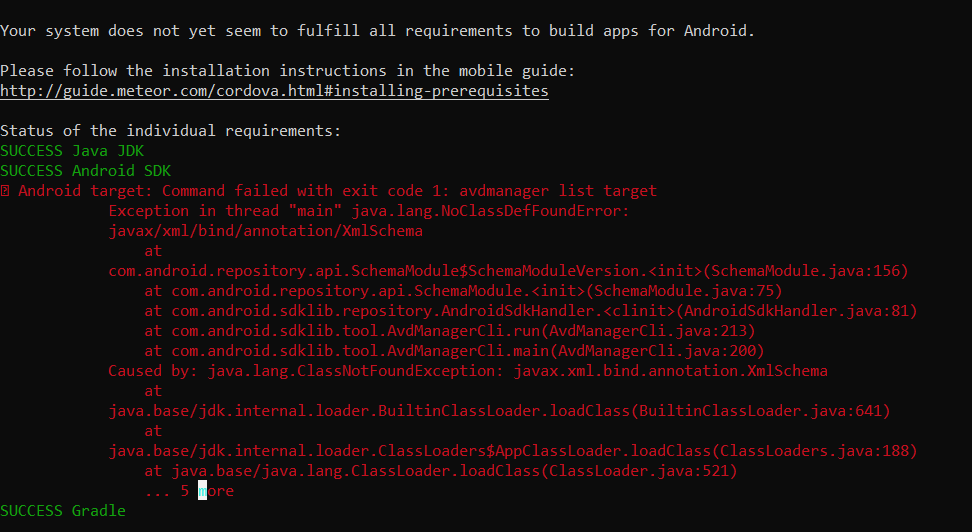Click the '(ClassLoader.java:521)' stack reference

639,471
